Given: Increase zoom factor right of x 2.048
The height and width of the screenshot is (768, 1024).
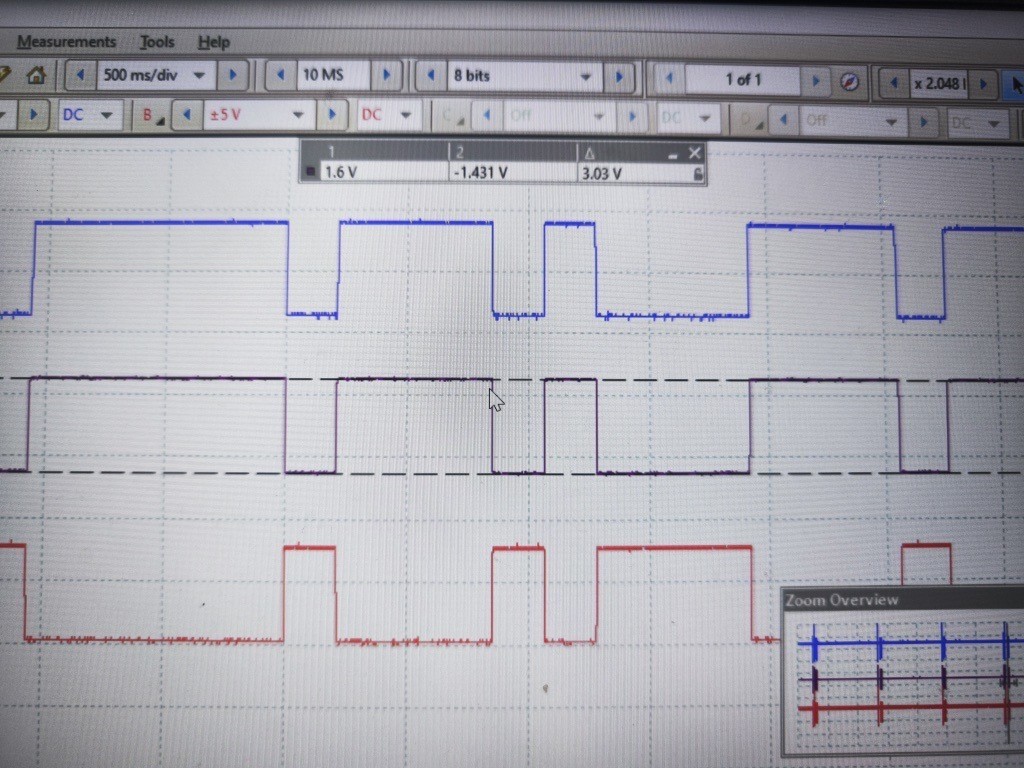Looking at the screenshot, I should [983, 84].
